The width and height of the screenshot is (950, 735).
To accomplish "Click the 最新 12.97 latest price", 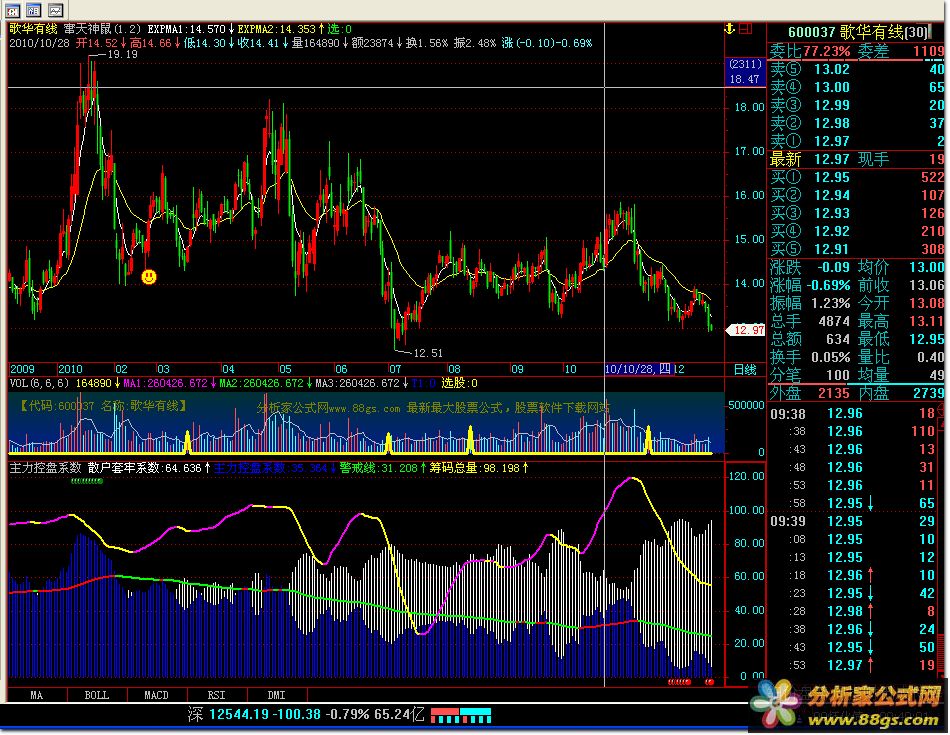I will click(831, 159).
